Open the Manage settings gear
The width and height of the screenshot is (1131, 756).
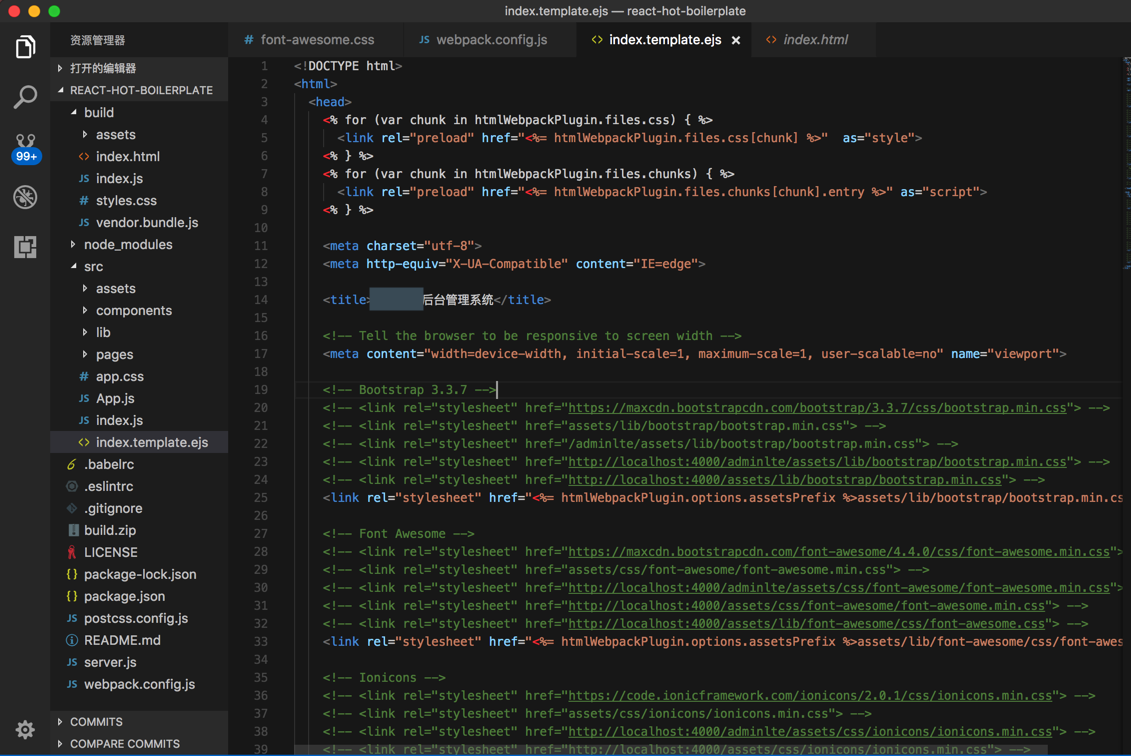click(x=25, y=730)
